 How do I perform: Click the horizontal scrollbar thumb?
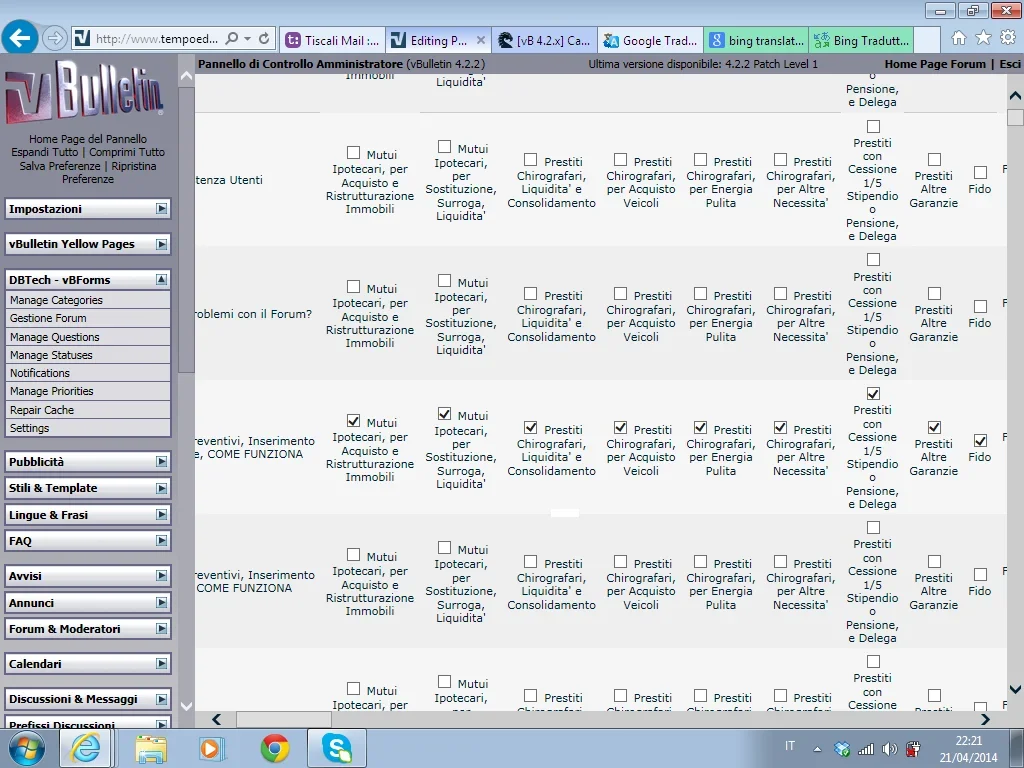283,719
